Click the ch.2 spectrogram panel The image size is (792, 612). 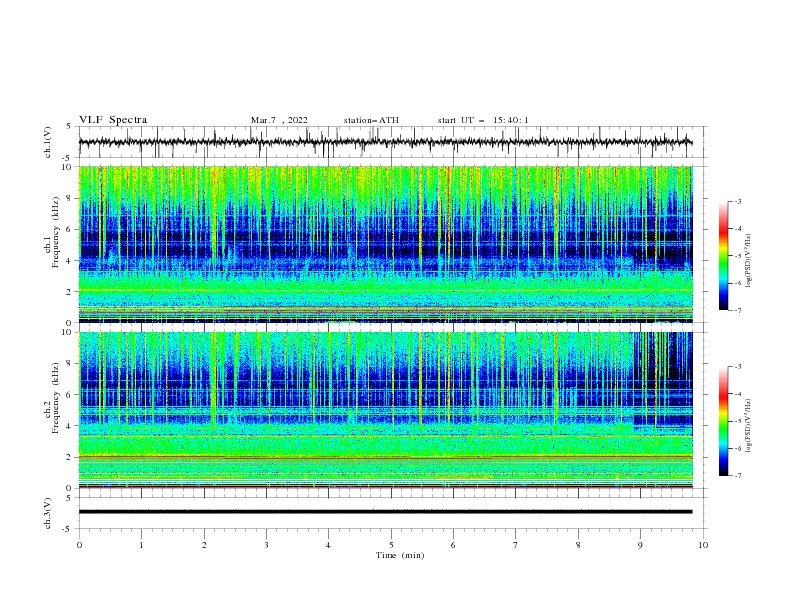click(386, 410)
